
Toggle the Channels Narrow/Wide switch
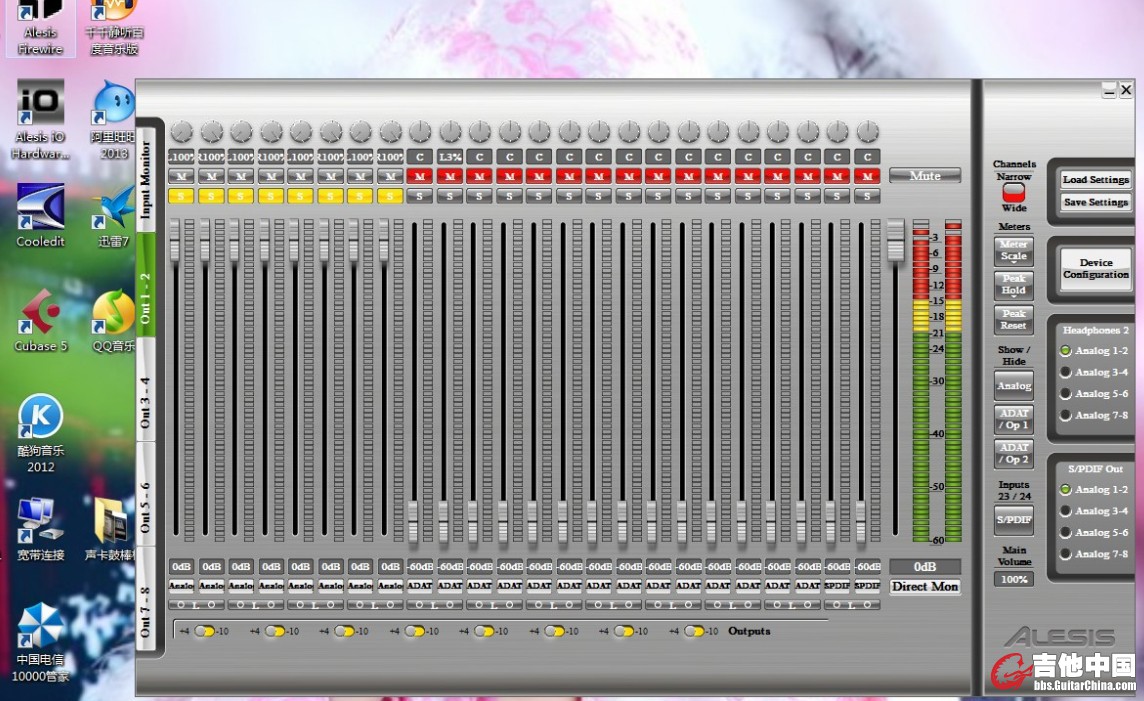pyautogui.click(x=1013, y=193)
